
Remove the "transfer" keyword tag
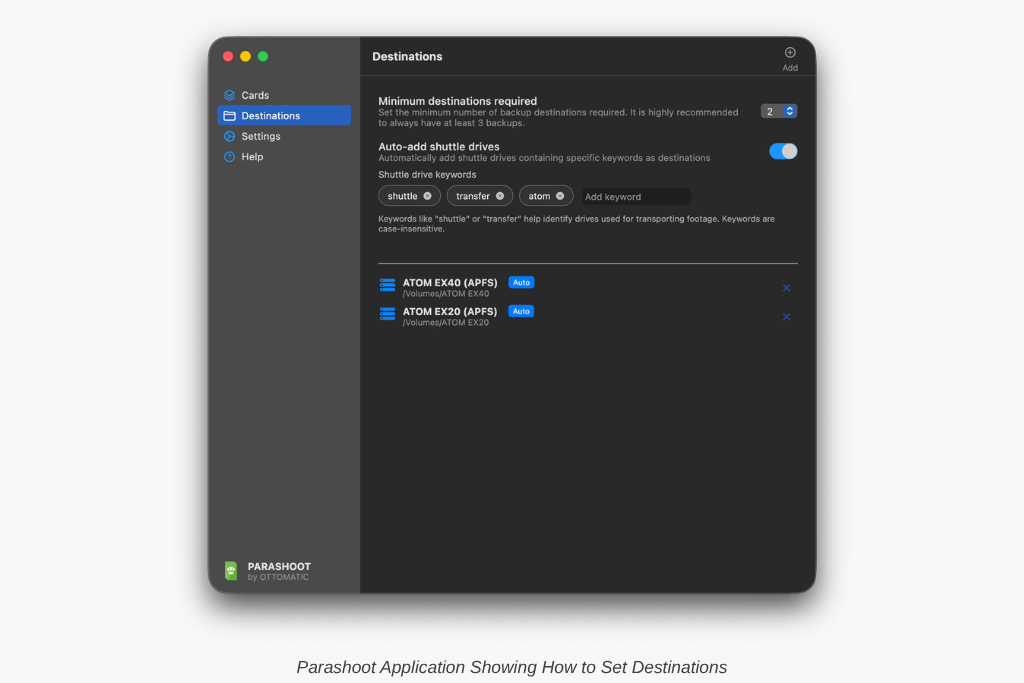pos(500,196)
